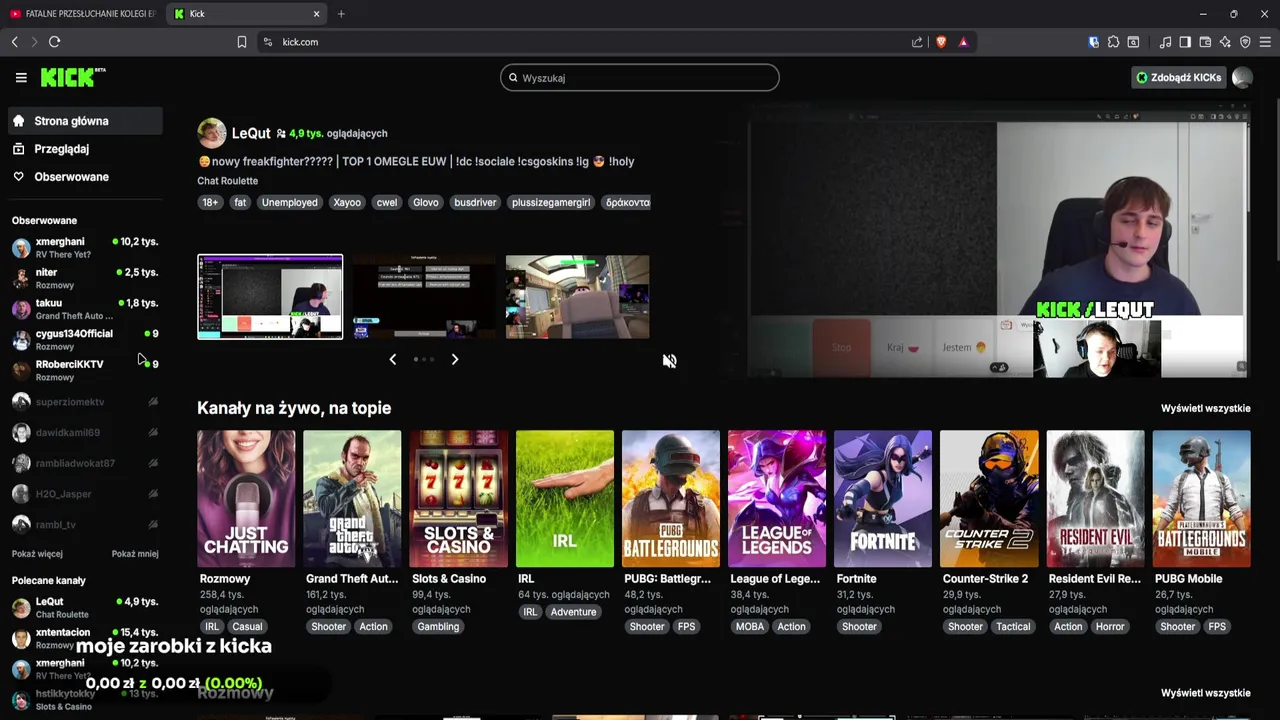The width and height of the screenshot is (1280, 720).
Task: Click the Unemployed stream tag
Action: [x=289, y=202]
